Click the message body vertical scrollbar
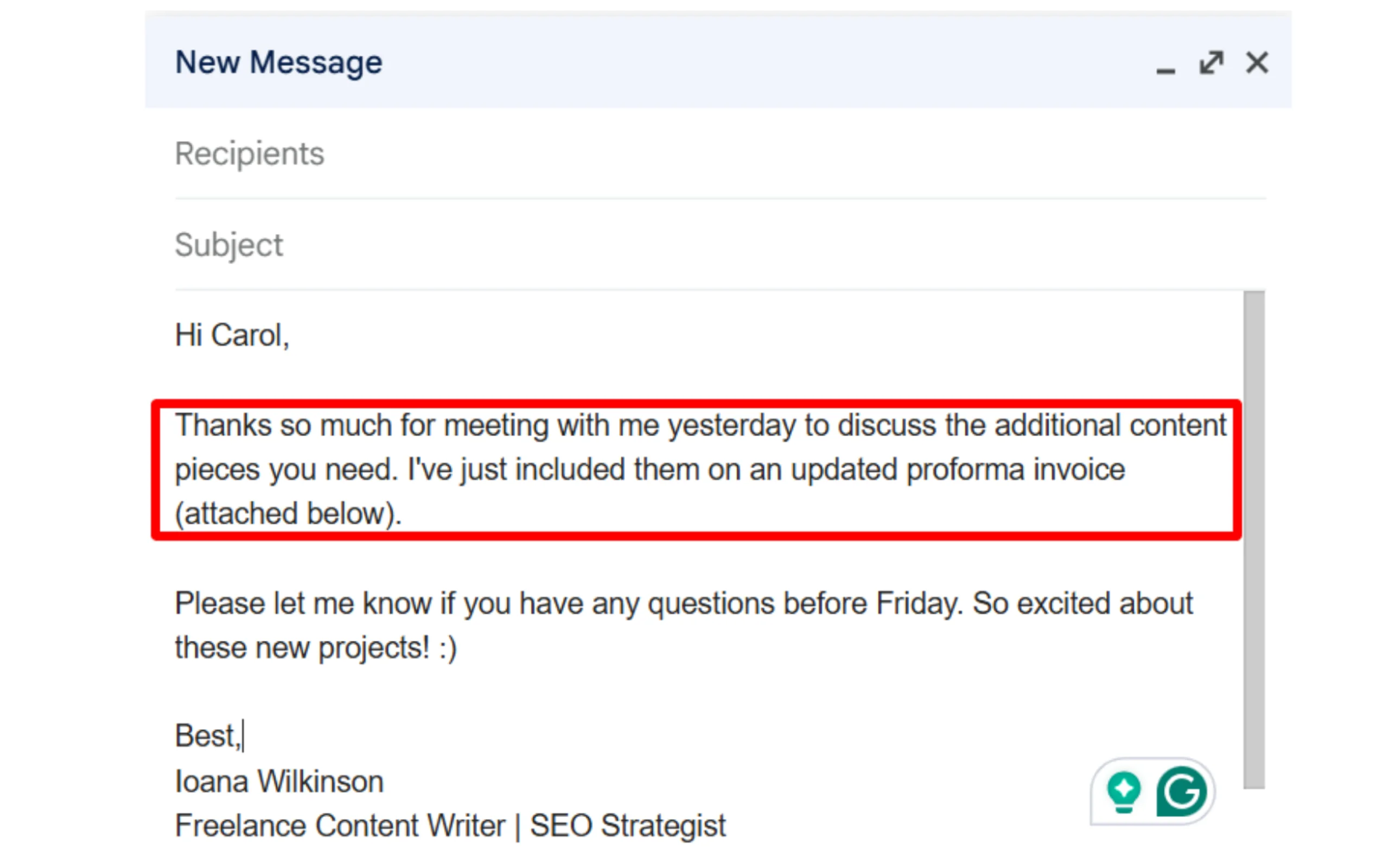This screenshot has width=1389, height=868. pos(1254,540)
